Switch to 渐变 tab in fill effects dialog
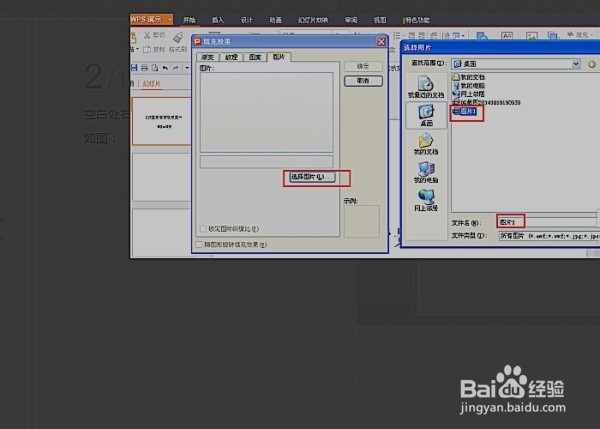 pyautogui.click(x=207, y=57)
